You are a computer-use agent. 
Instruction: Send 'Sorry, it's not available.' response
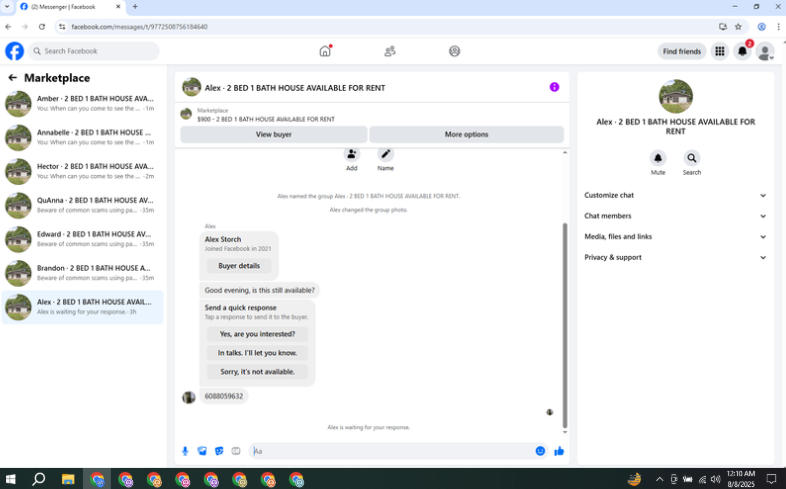tap(257, 372)
